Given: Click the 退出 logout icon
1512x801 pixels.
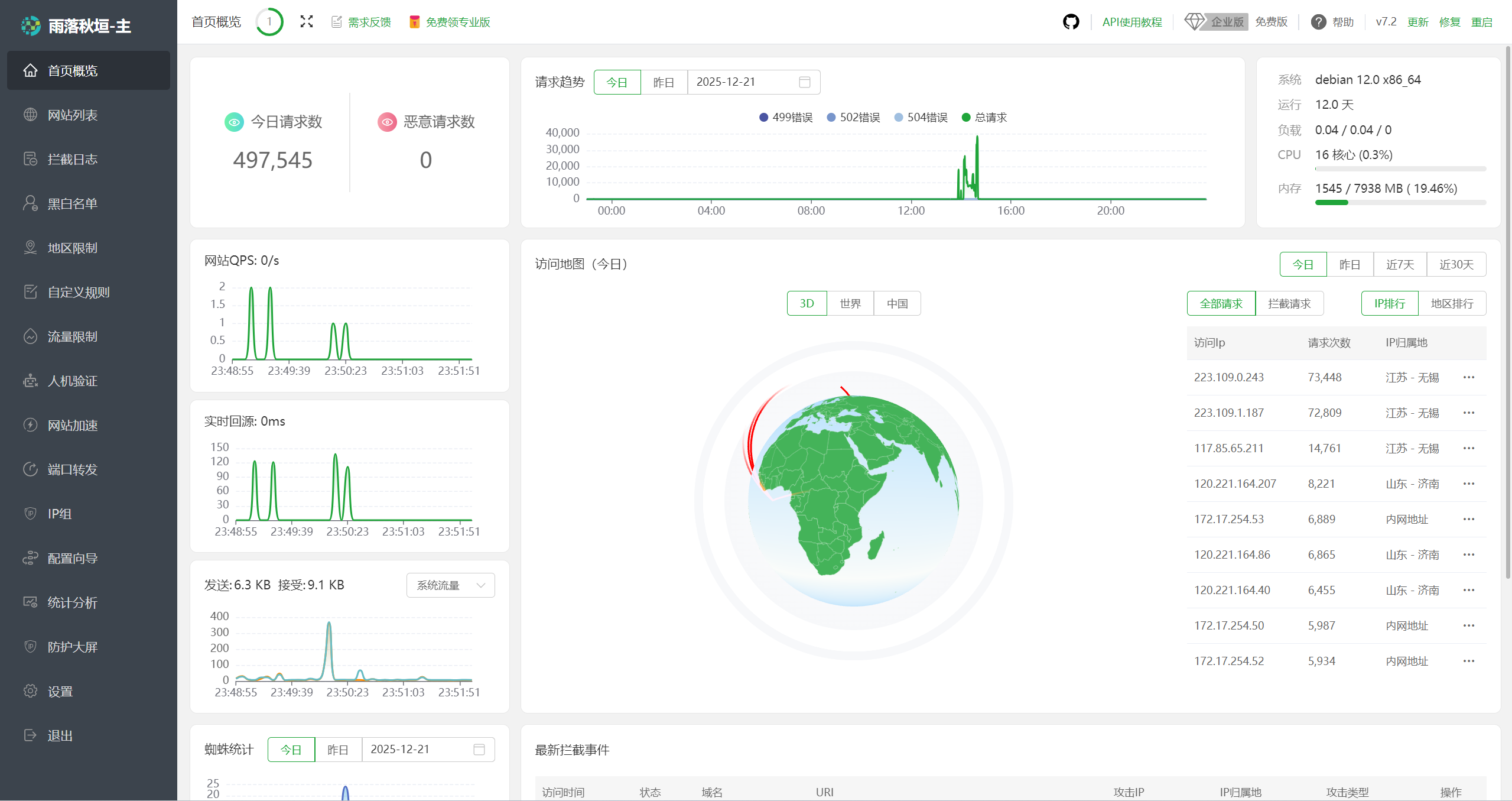Looking at the screenshot, I should pos(30,735).
